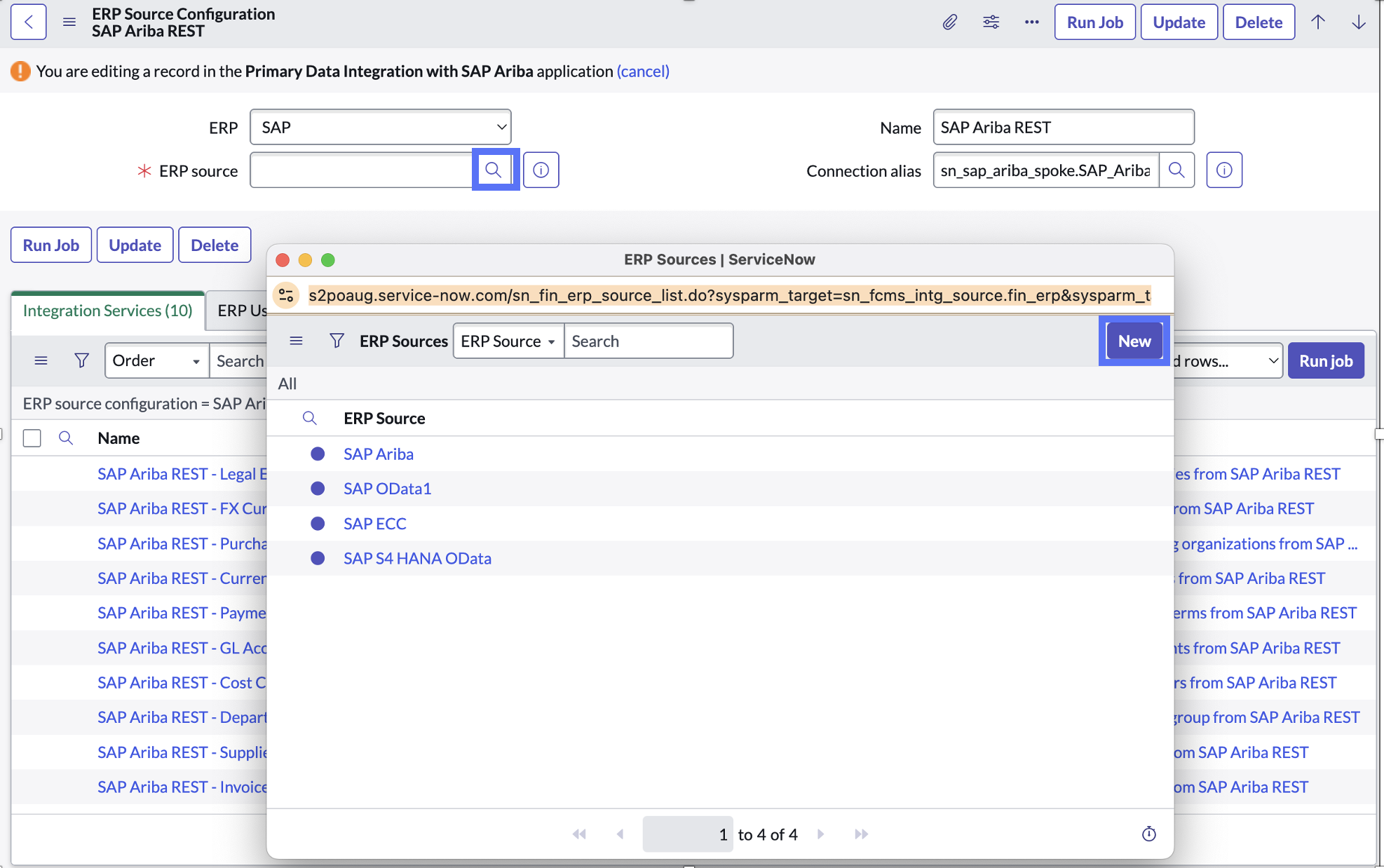
Task: Open SAP Ariba REST - FX Cur record
Action: pyautogui.click(x=182, y=508)
